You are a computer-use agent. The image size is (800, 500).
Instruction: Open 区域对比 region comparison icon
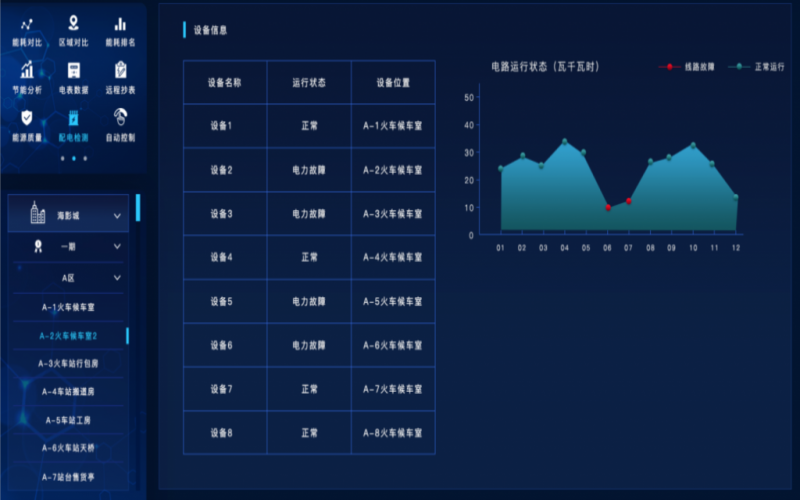tap(73, 24)
